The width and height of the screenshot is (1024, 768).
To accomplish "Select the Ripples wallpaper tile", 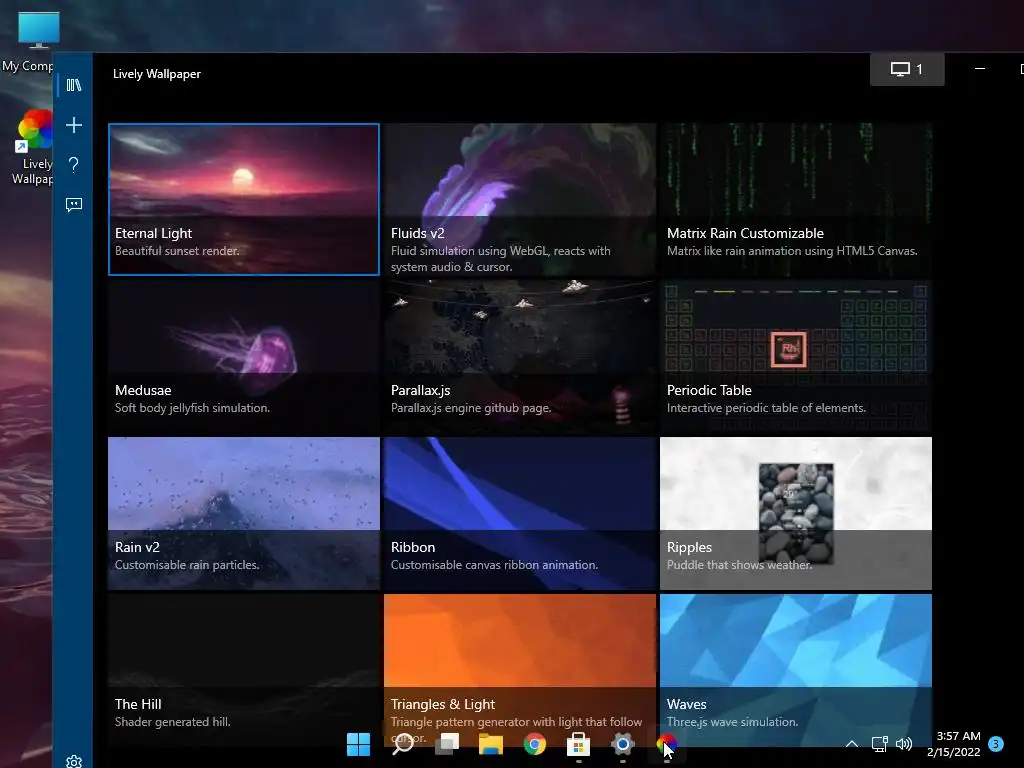I will pyautogui.click(x=795, y=513).
